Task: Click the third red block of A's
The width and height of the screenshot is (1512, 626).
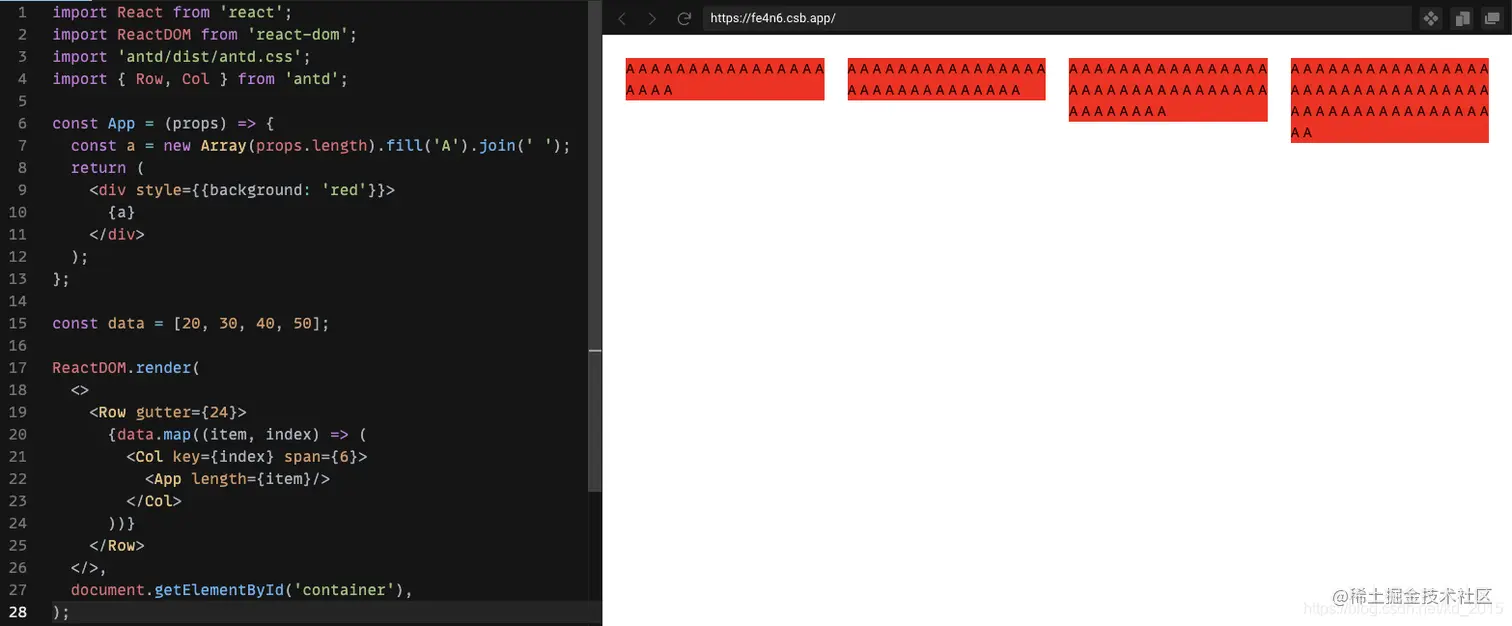Action: point(1168,90)
